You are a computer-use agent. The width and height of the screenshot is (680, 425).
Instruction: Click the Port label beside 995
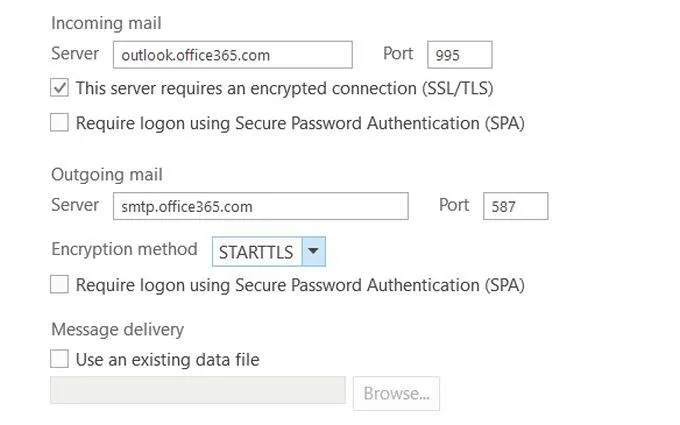click(x=398, y=53)
